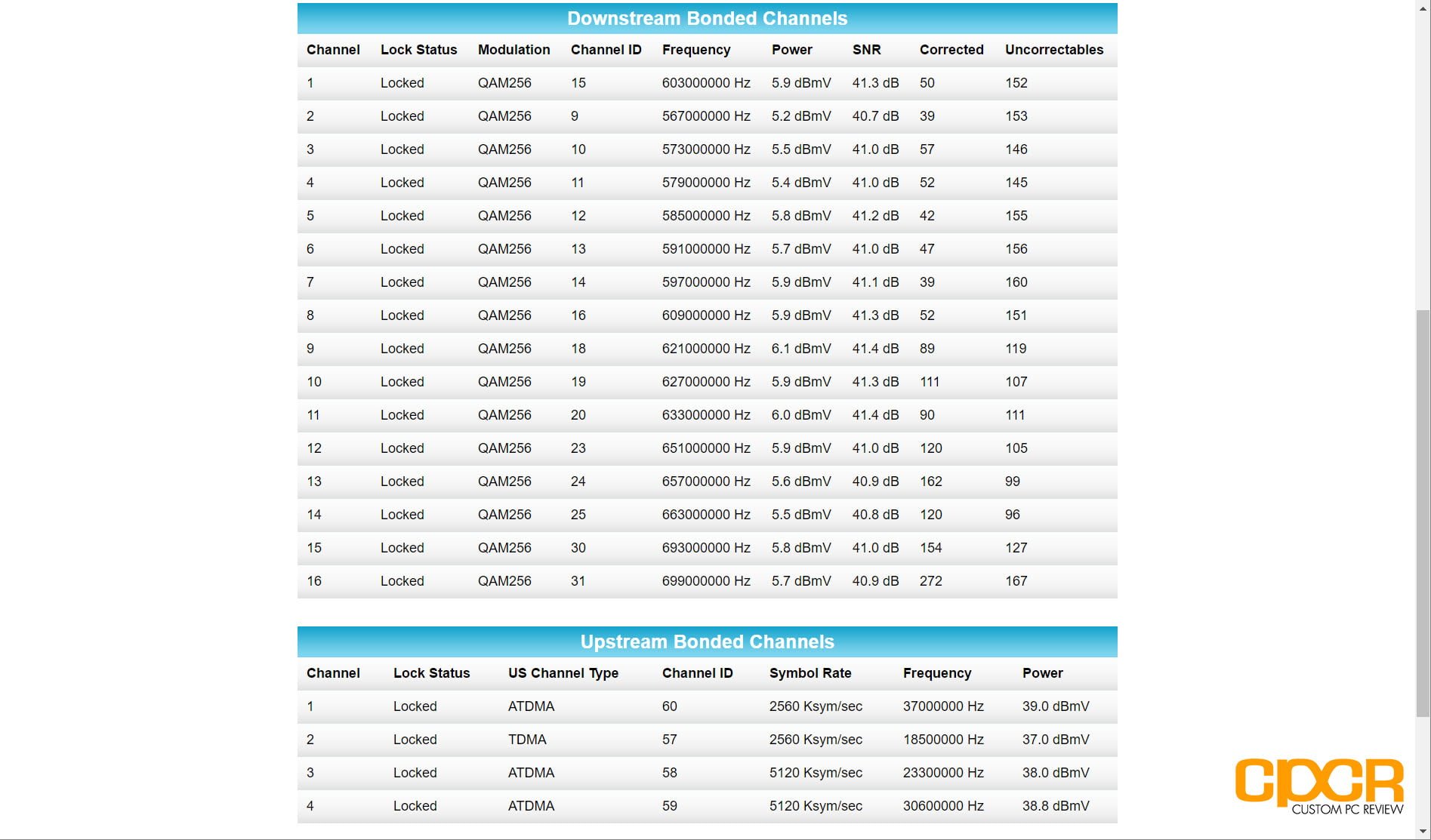Select the downstream Corrected column header
The image size is (1431, 840).
(x=951, y=50)
